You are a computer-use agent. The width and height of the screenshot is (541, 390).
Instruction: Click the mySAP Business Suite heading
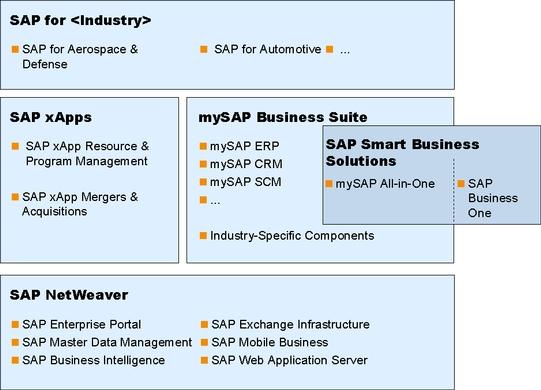pos(283,117)
